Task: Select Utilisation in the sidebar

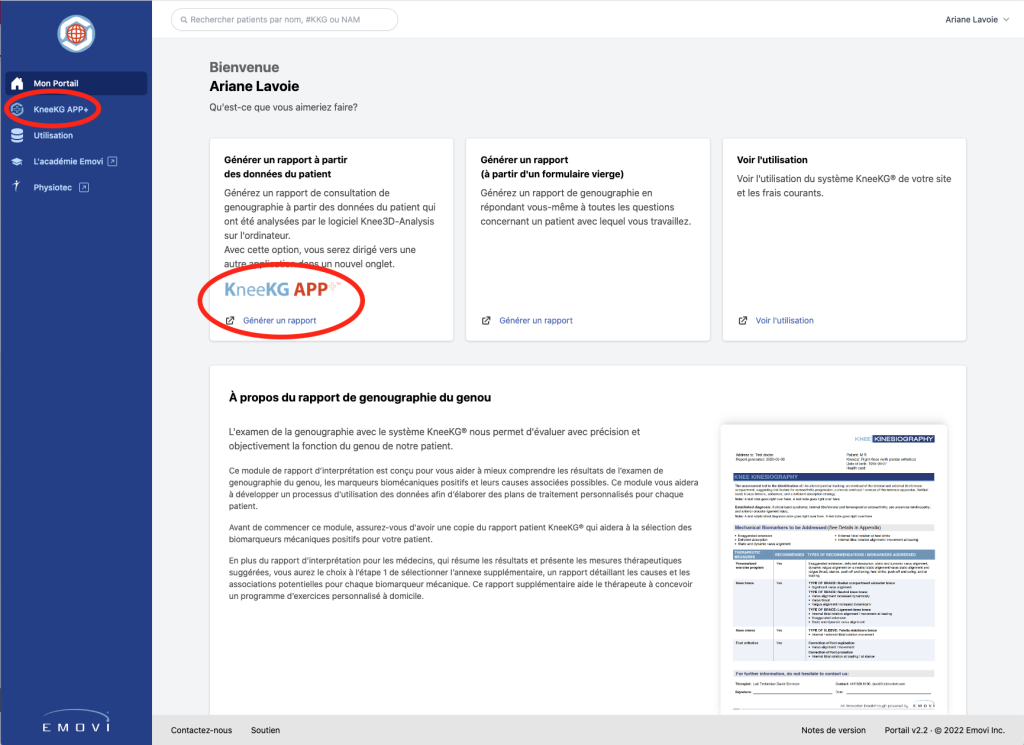Action: (76, 136)
